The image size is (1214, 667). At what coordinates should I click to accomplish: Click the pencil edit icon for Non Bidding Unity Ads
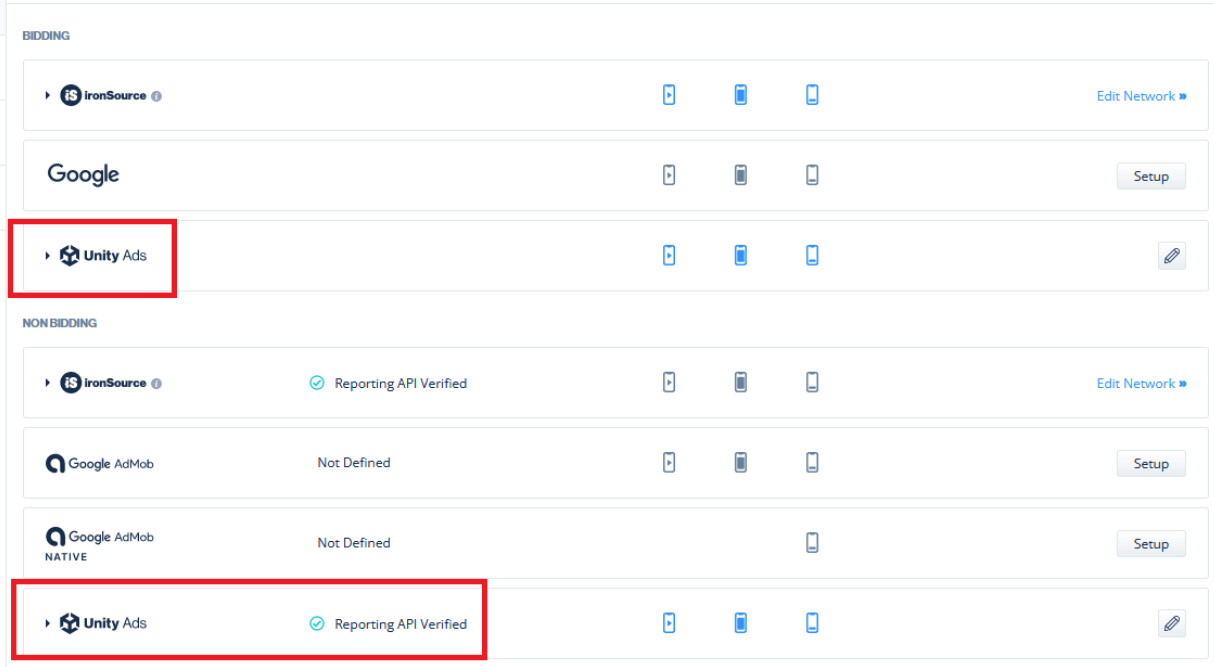1171,624
